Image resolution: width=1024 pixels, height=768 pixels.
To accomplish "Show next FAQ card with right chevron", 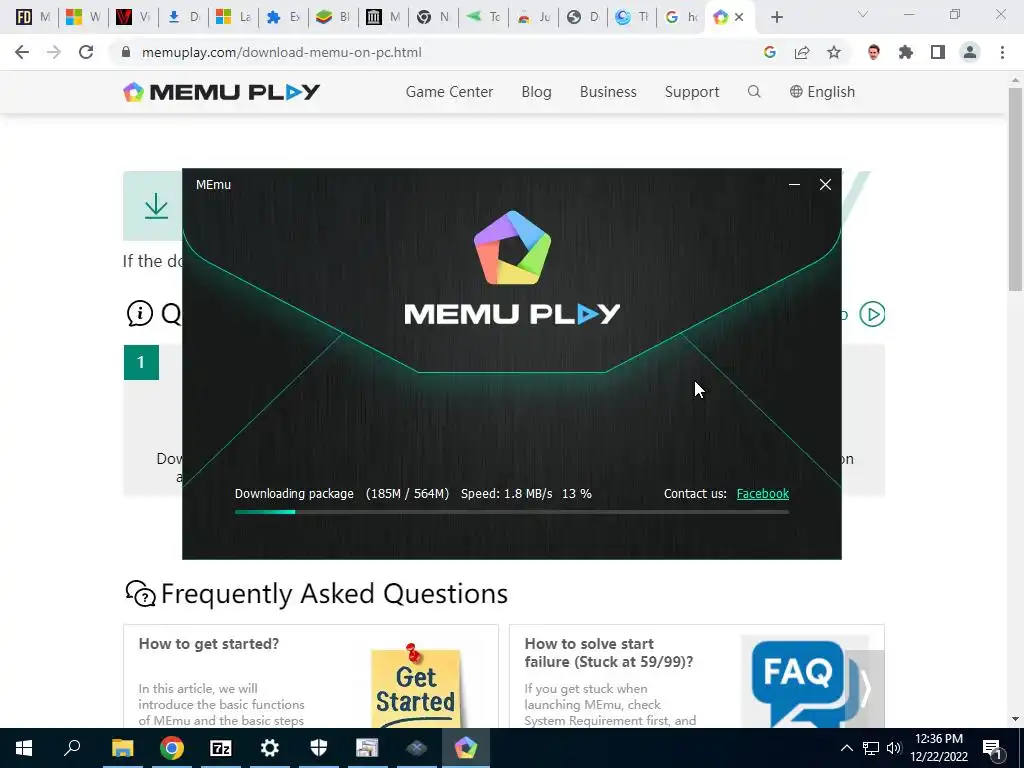I will (865, 687).
